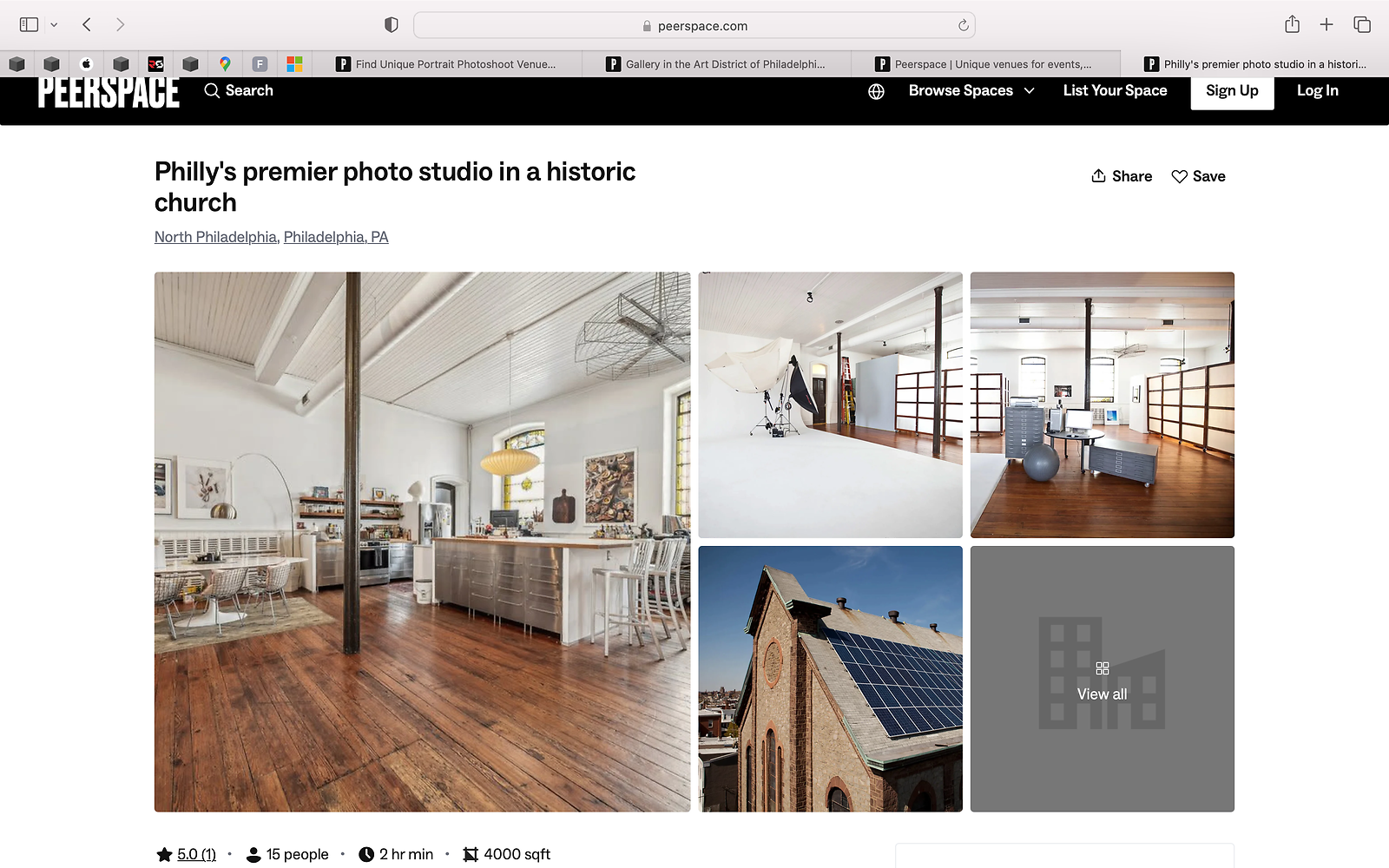Open a new Safari tab

click(1326, 24)
